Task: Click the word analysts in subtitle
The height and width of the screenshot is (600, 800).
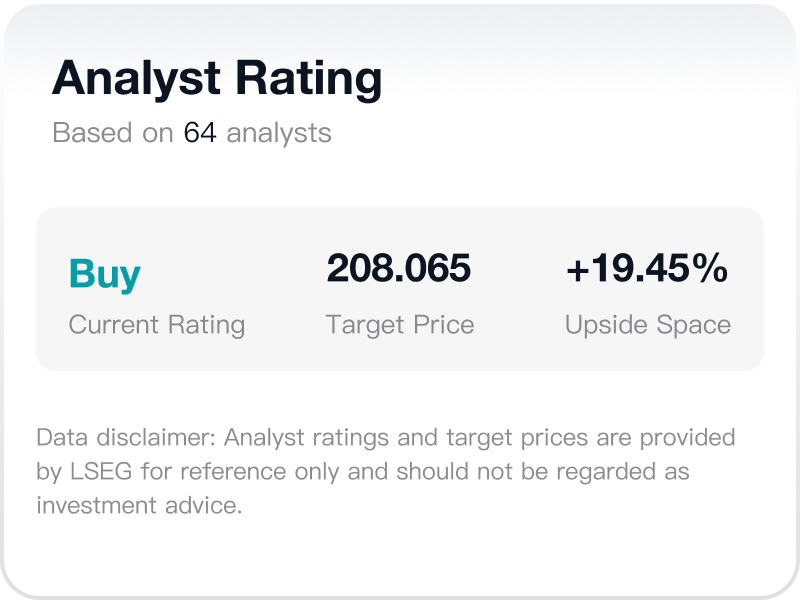Action: [279, 134]
